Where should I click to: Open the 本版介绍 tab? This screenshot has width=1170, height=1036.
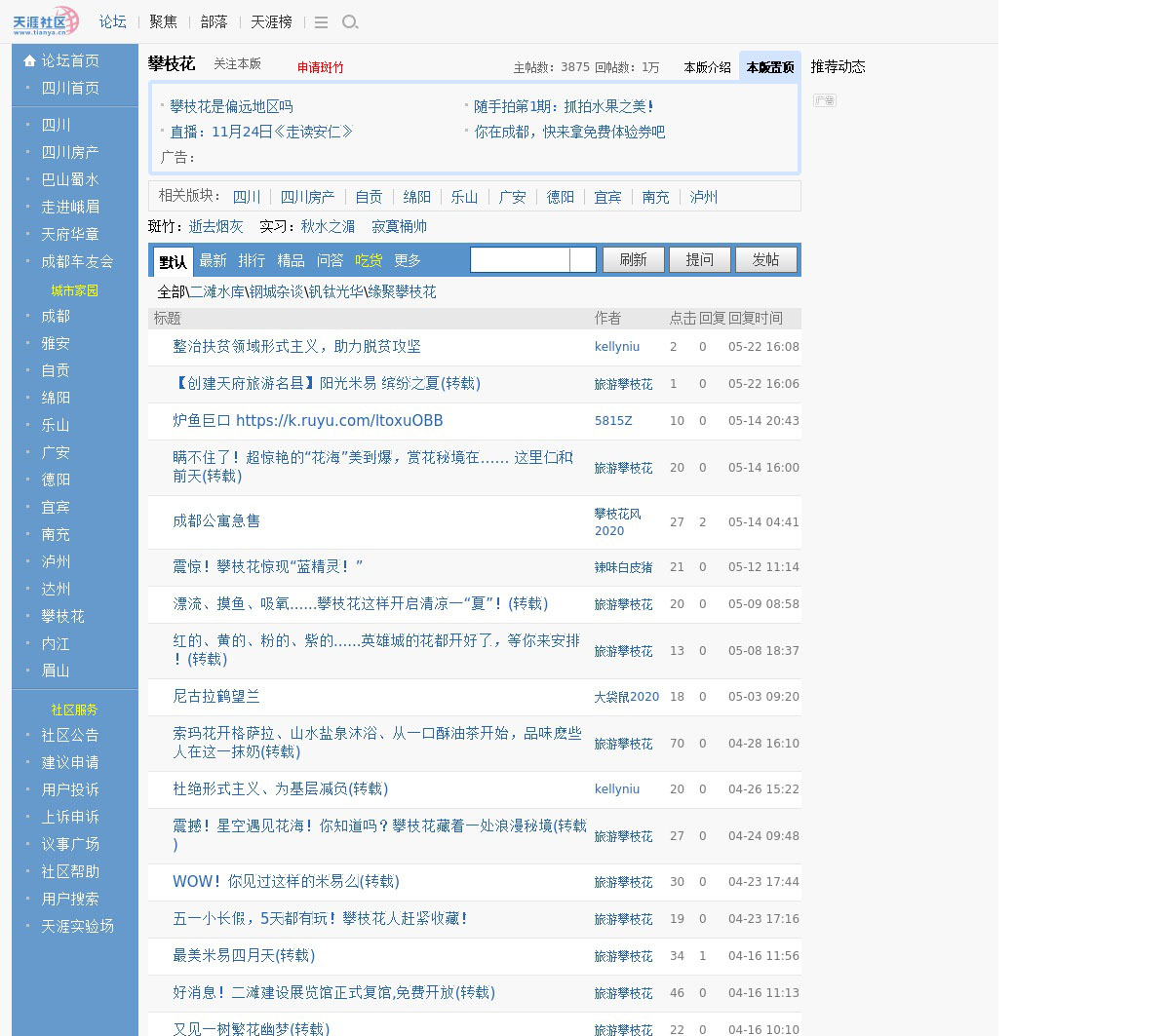707,67
